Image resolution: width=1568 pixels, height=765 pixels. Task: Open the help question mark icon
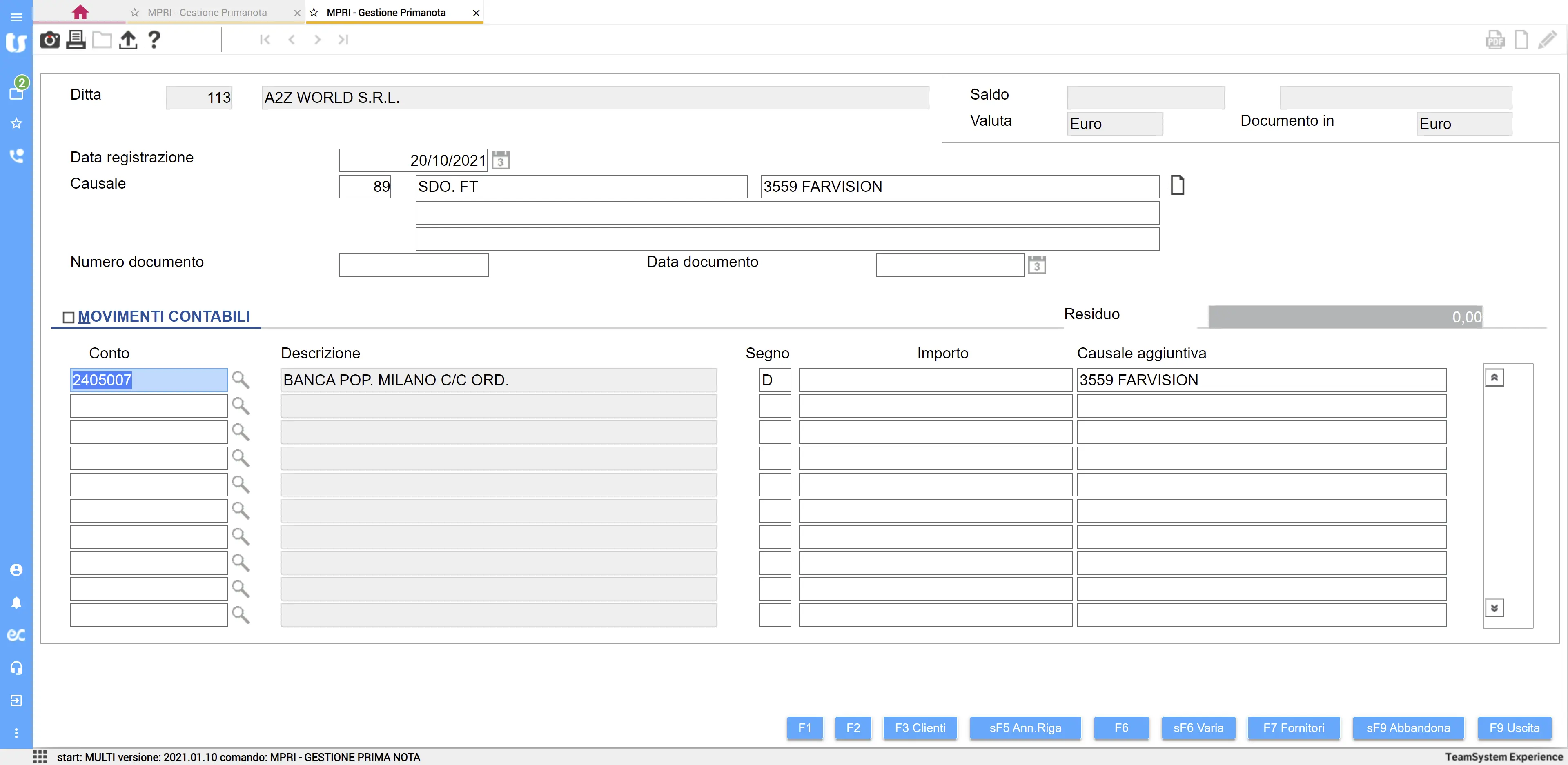(154, 40)
